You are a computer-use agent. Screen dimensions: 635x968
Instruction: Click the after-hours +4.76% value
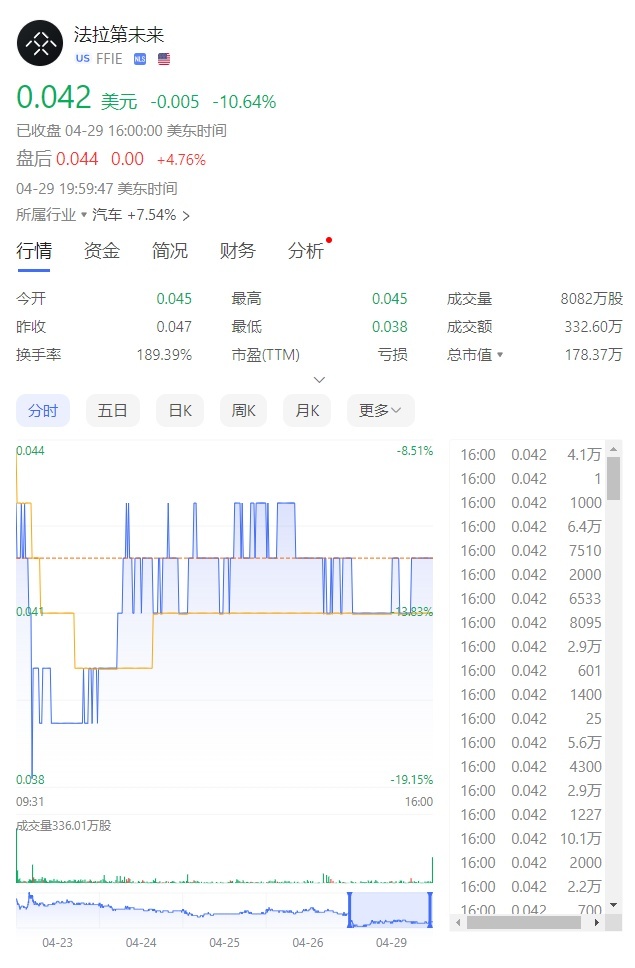pos(181,160)
